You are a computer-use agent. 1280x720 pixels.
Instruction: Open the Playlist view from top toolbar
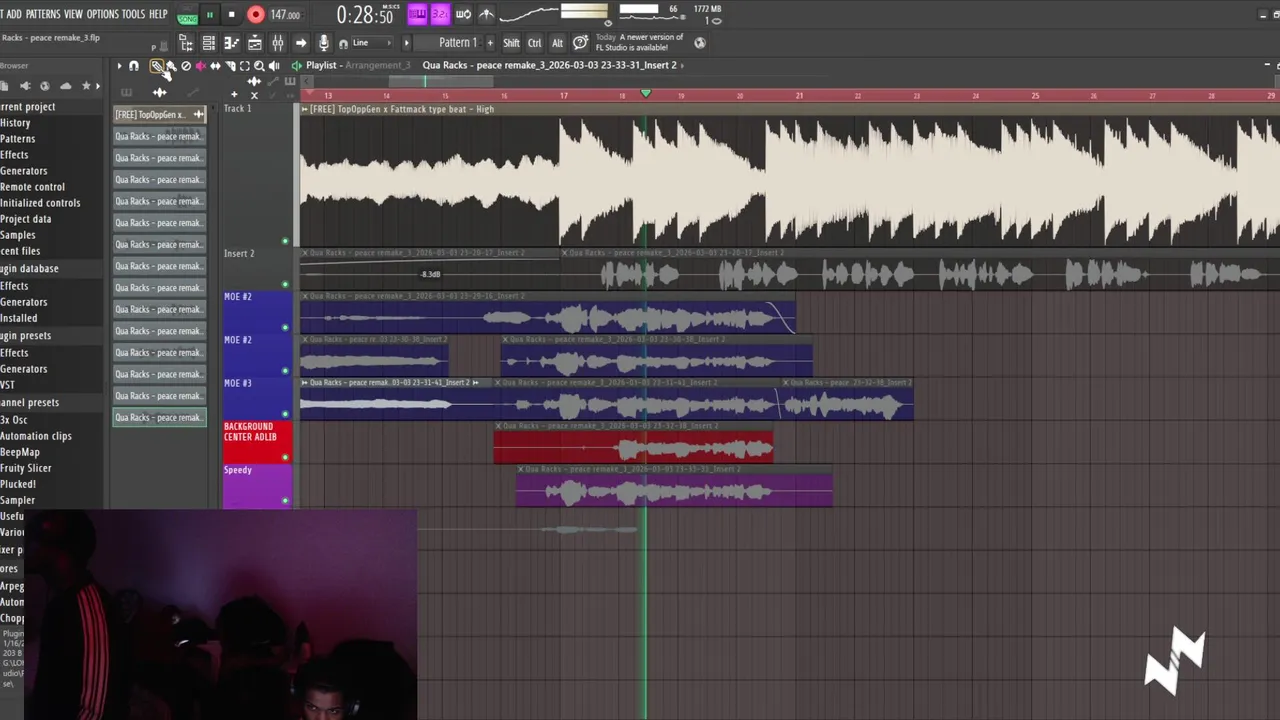[x=254, y=43]
